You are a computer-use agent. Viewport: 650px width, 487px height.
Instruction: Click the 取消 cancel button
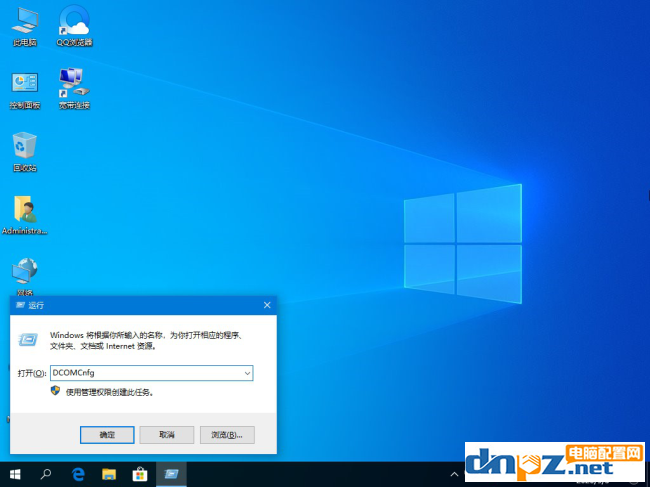(x=167, y=435)
